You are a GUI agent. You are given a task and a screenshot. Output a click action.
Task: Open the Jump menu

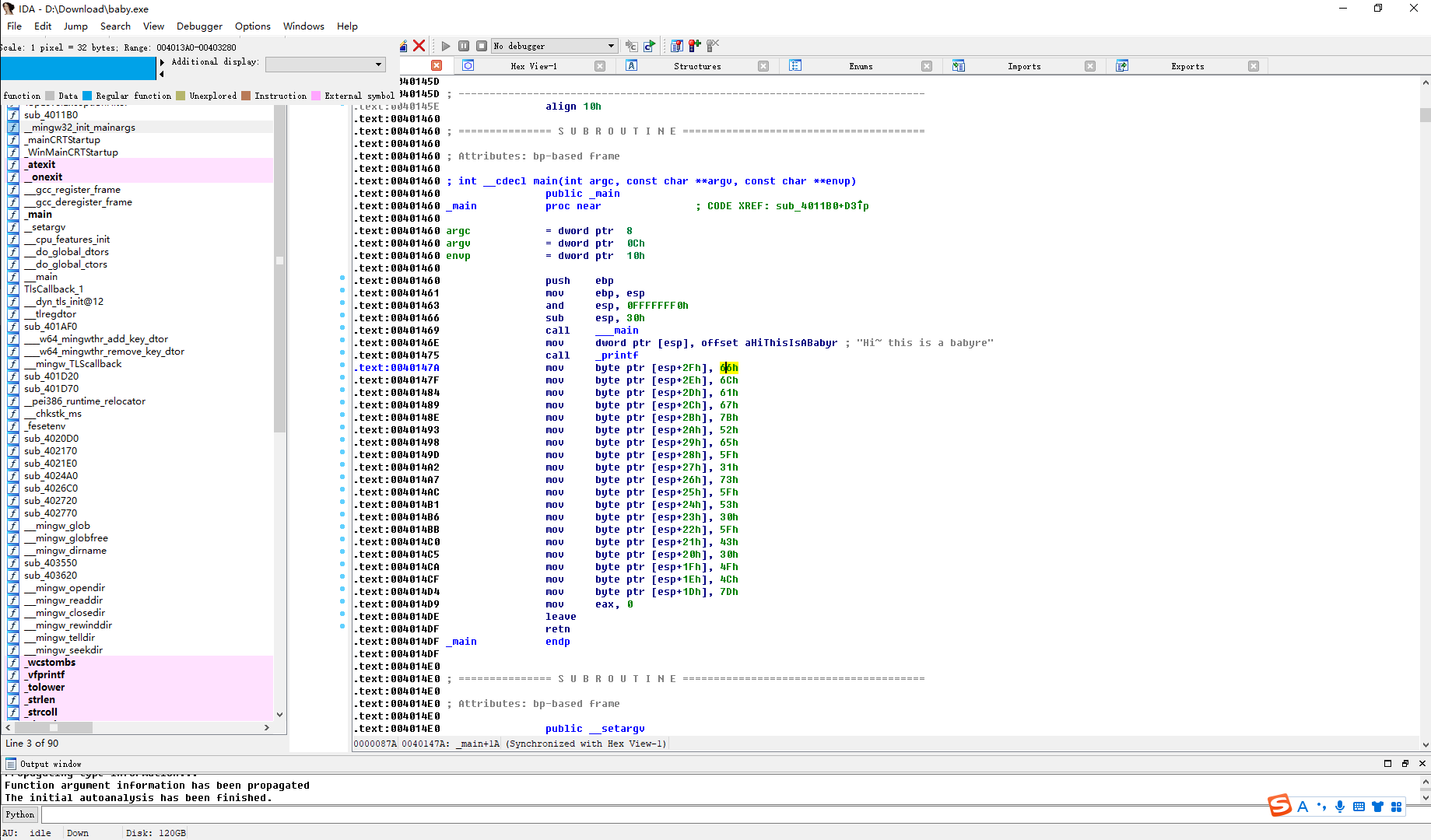click(75, 26)
